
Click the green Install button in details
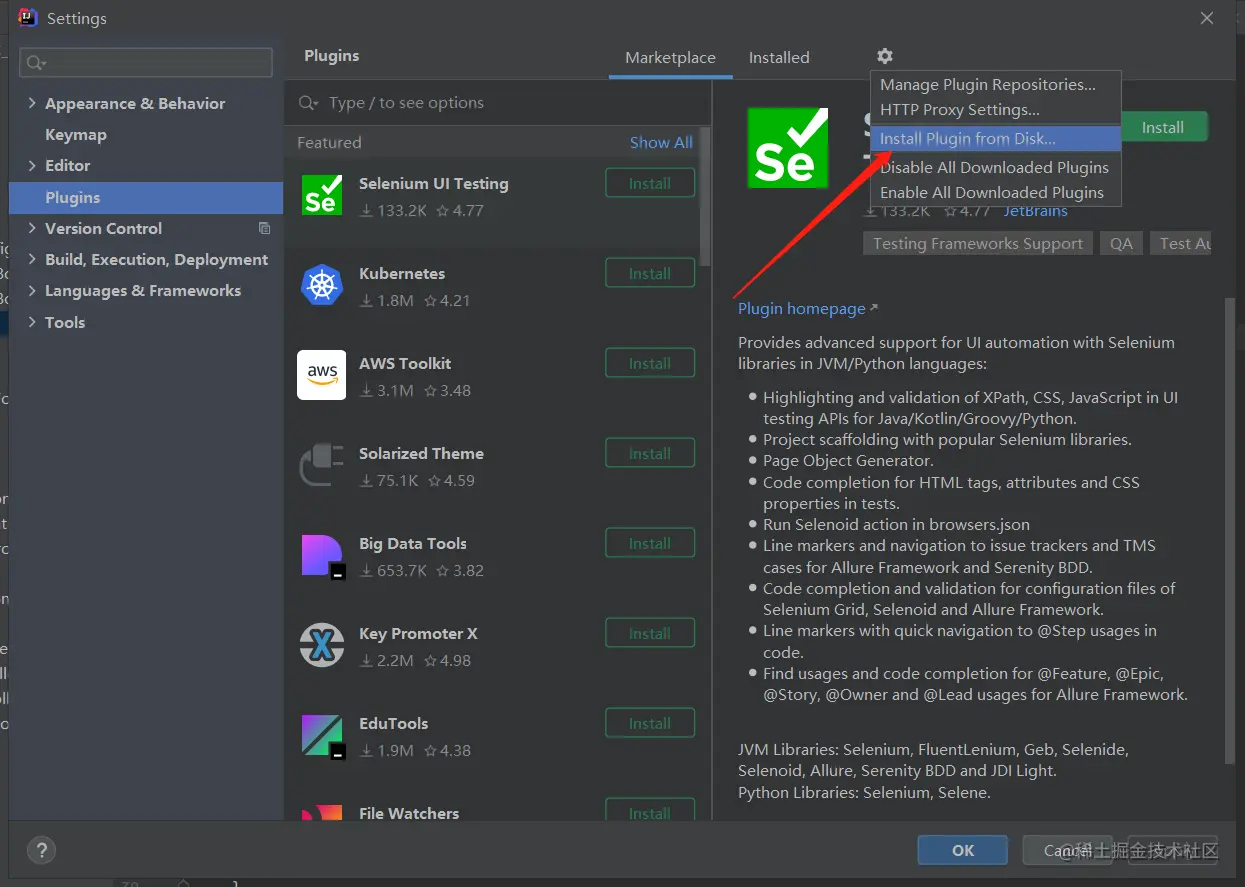[x=1164, y=127]
